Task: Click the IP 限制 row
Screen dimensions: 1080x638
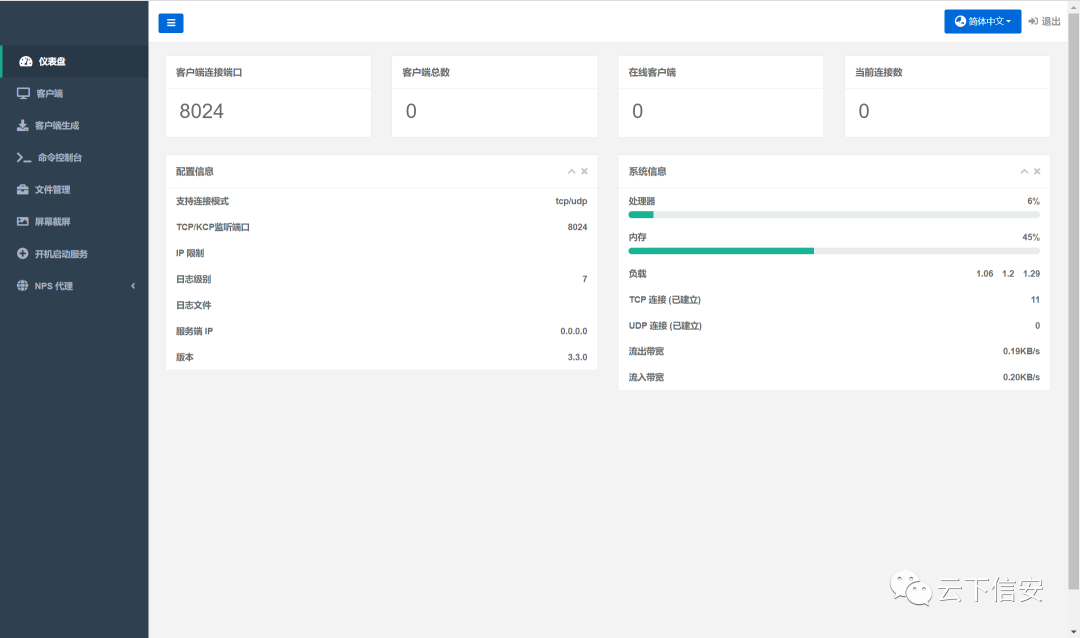Action: 382,254
